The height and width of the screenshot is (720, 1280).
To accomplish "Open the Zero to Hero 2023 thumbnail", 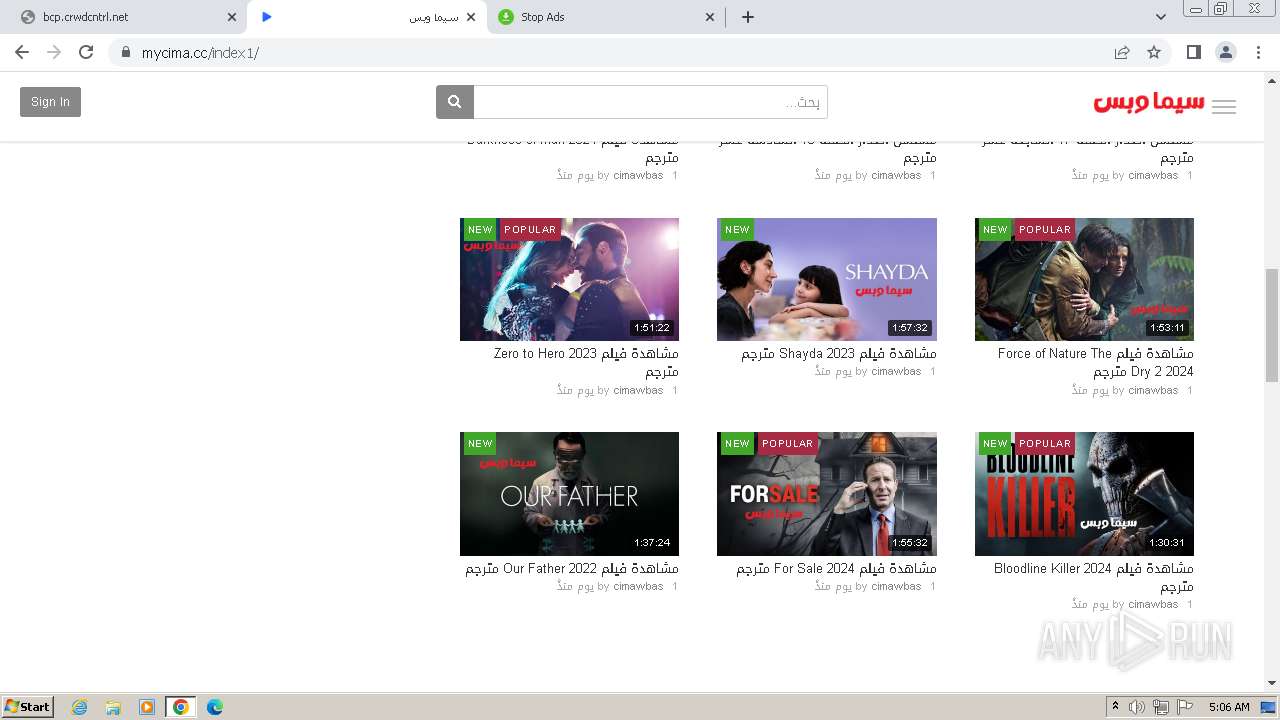I will [x=569, y=279].
